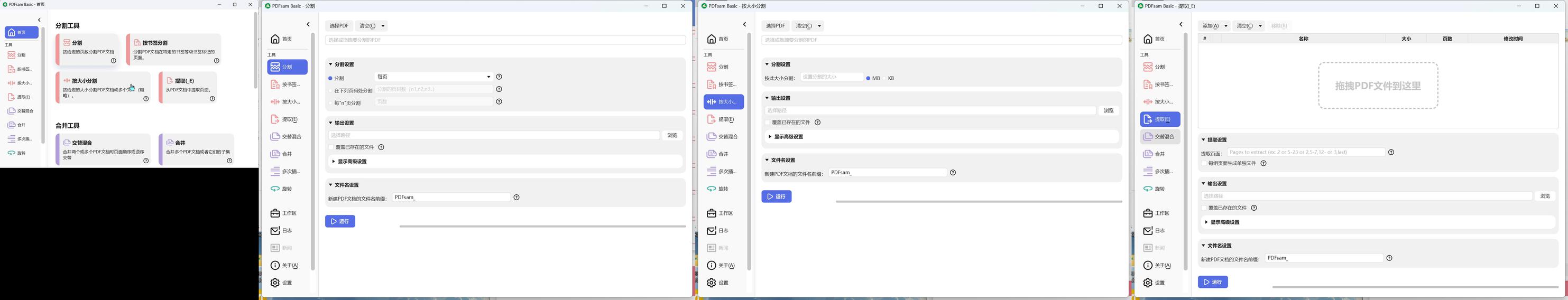Open 关于(A) in Split window sidebar
This screenshot has width=1568, height=300.
point(287,266)
